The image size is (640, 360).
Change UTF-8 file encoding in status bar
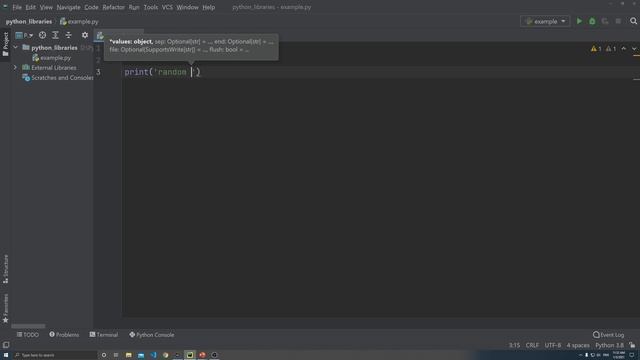(553, 345)
